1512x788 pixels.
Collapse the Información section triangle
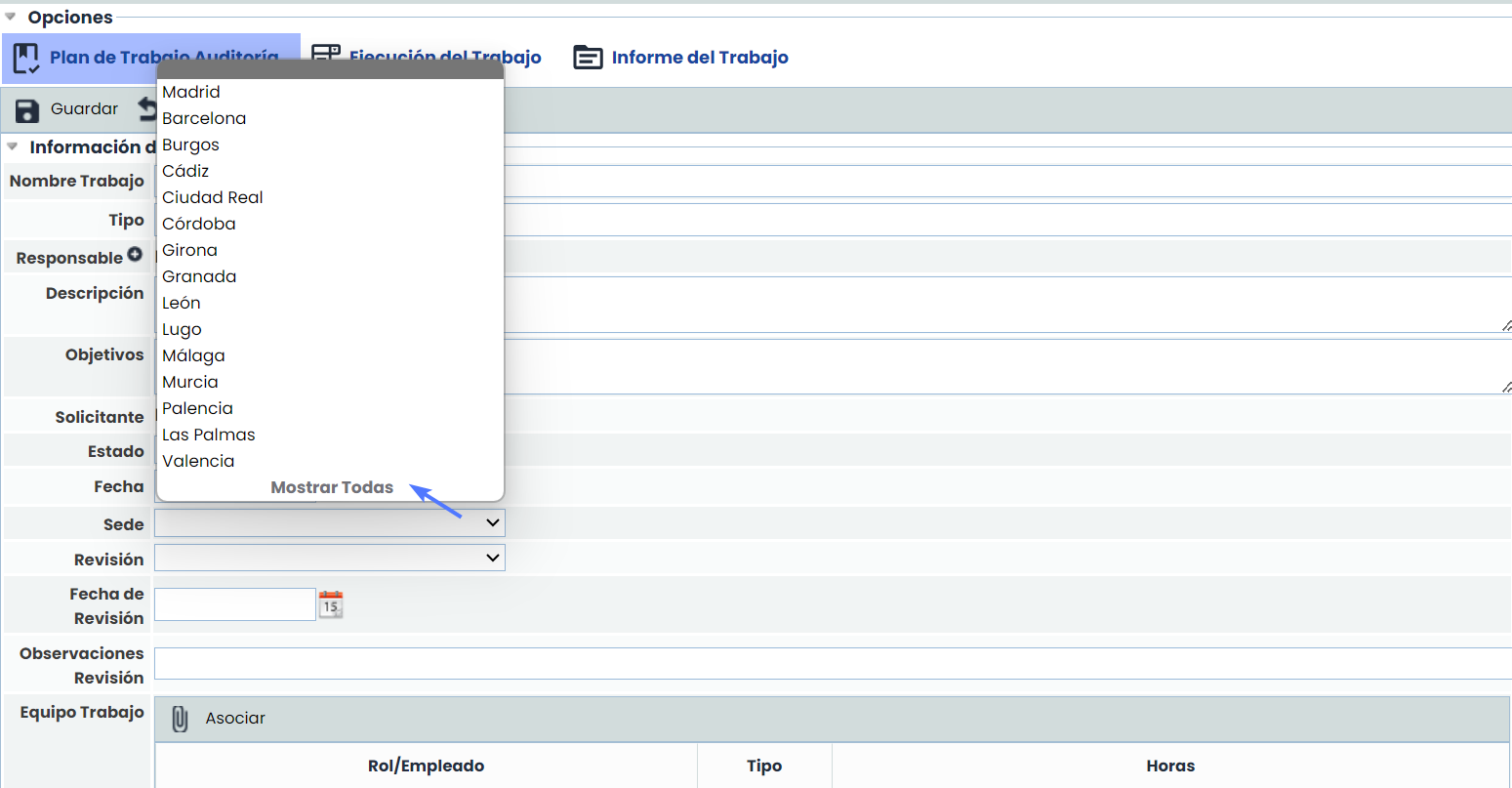click(13, 146)
